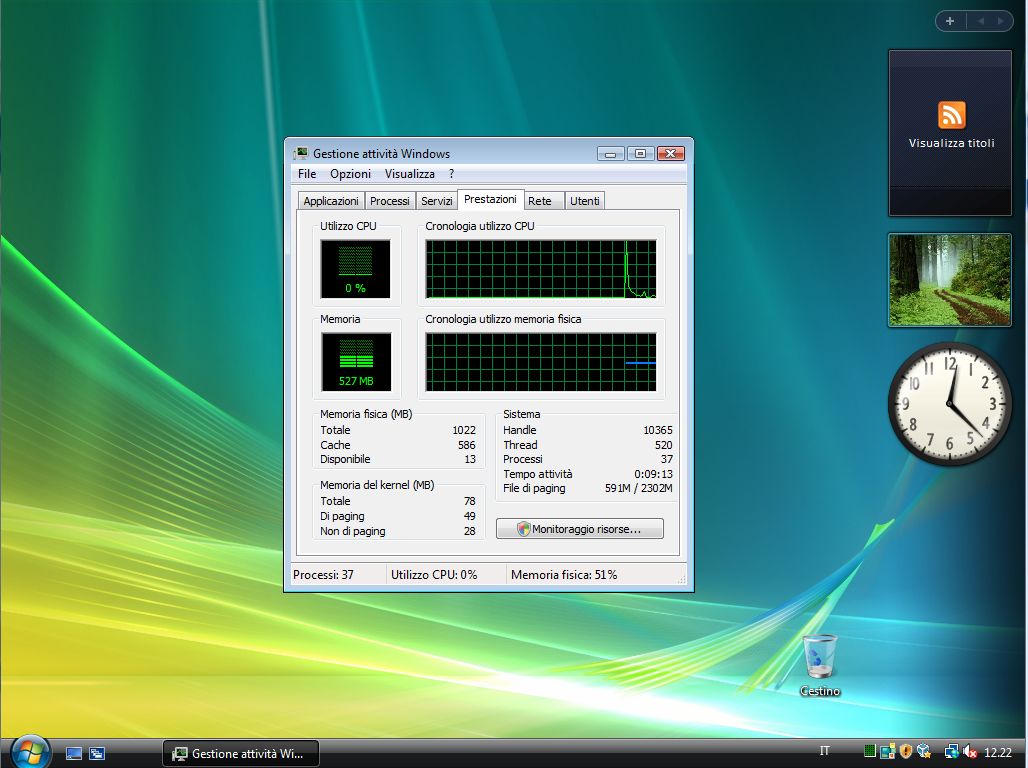Click Non di paging value 28
Image resolution: width=1028 pixels, height=768 pixels.
469,531
